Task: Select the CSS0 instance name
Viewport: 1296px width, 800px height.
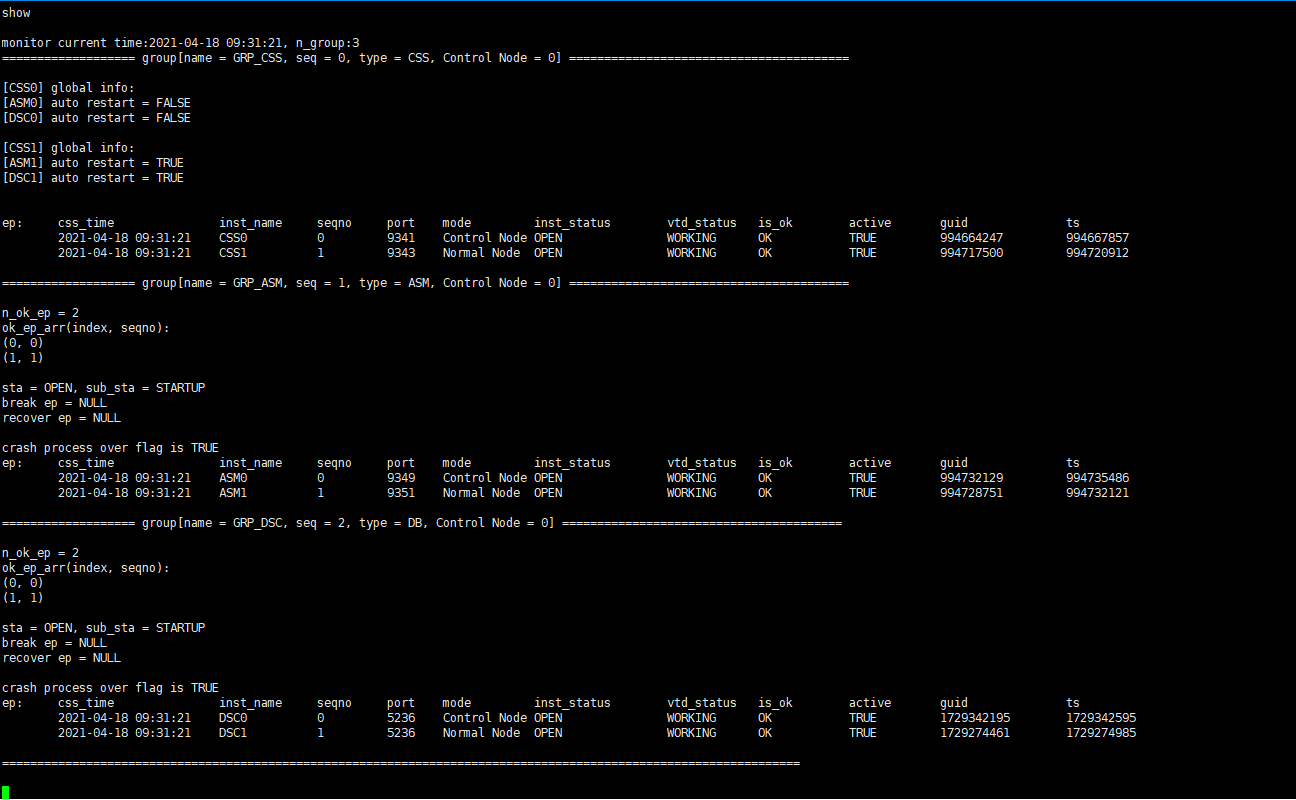Action: pyautogui.click(x=234, y=237)
